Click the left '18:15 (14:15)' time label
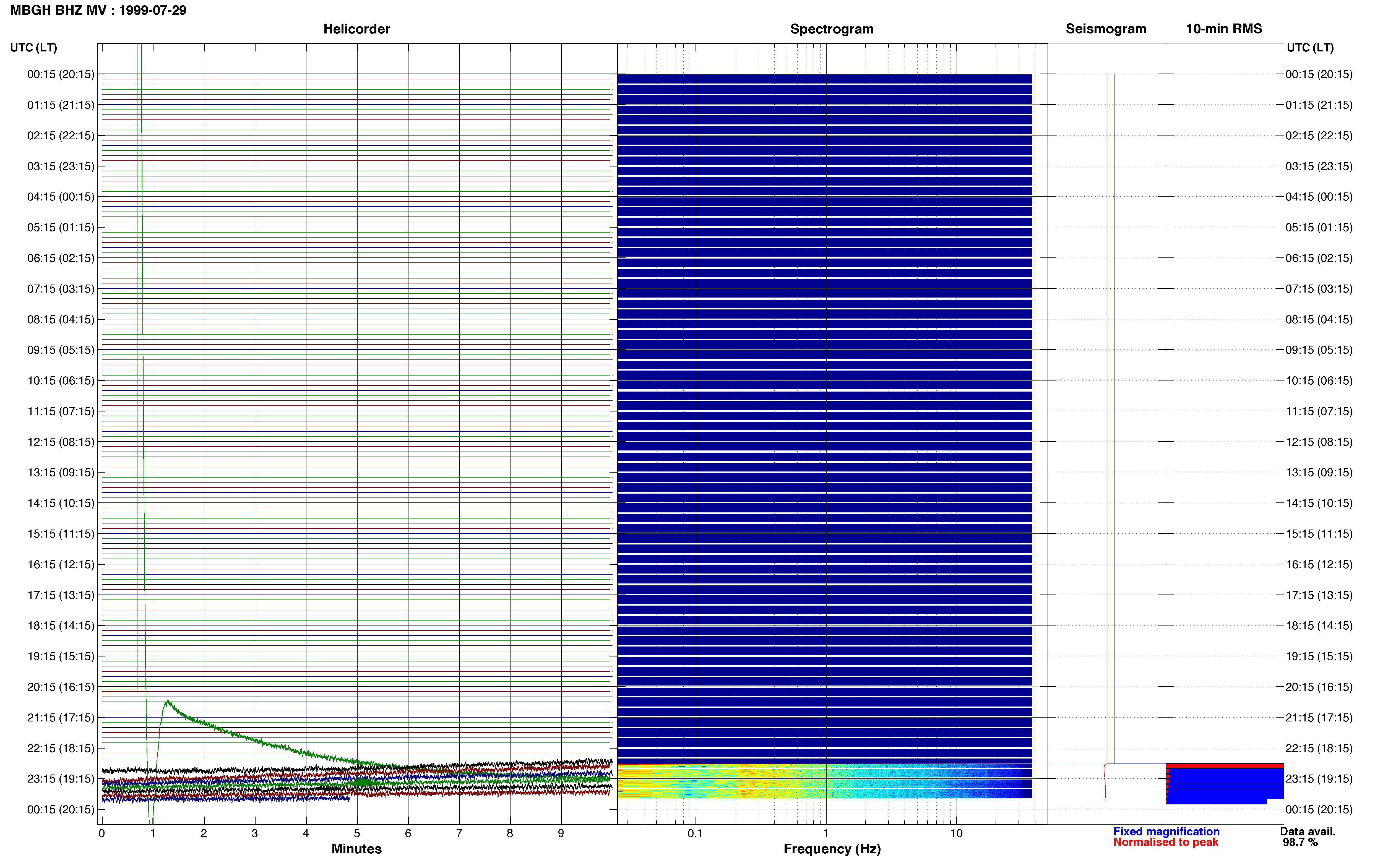This screenshot has height=868, width=1388. point(61,626)
